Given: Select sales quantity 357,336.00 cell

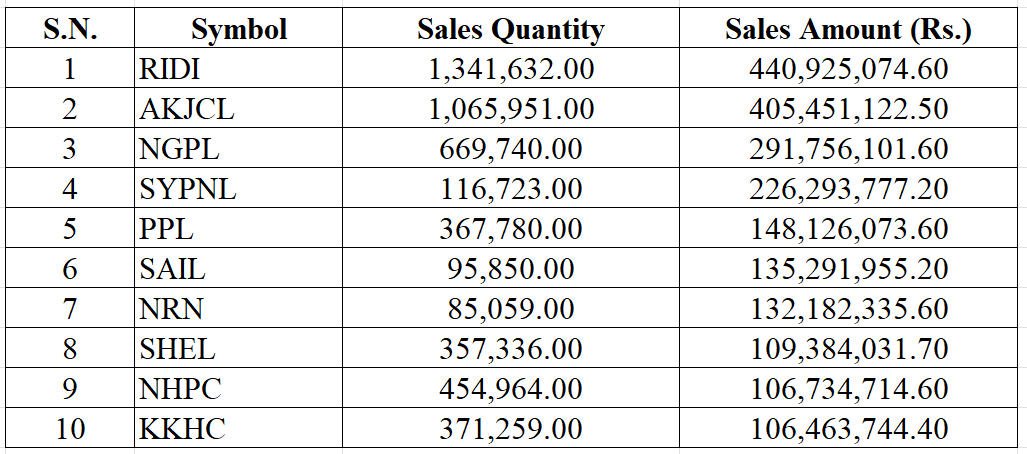Looking at the screenshot, I should point(510,349).
